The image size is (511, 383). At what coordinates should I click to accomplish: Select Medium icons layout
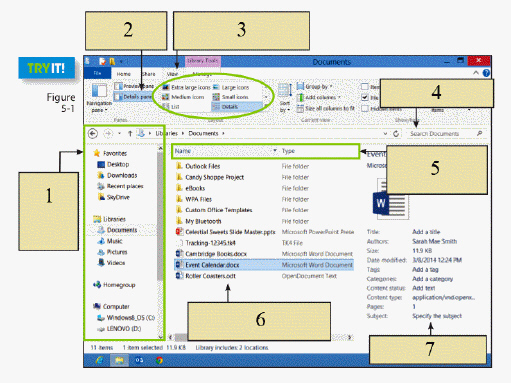(183, 97)
